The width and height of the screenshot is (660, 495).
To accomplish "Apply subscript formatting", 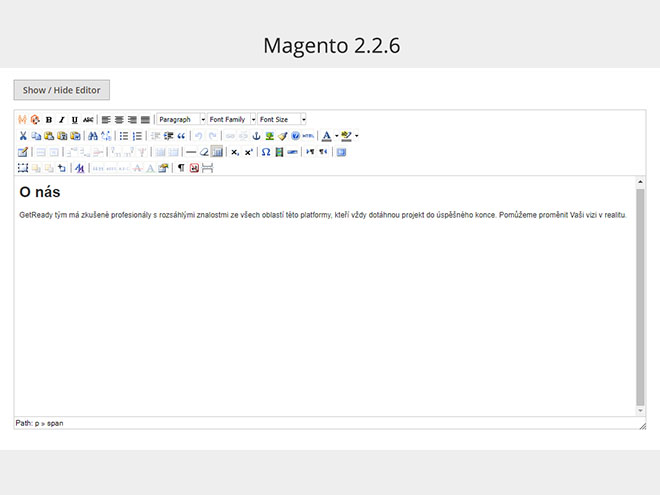I will (x=235, y=152).
